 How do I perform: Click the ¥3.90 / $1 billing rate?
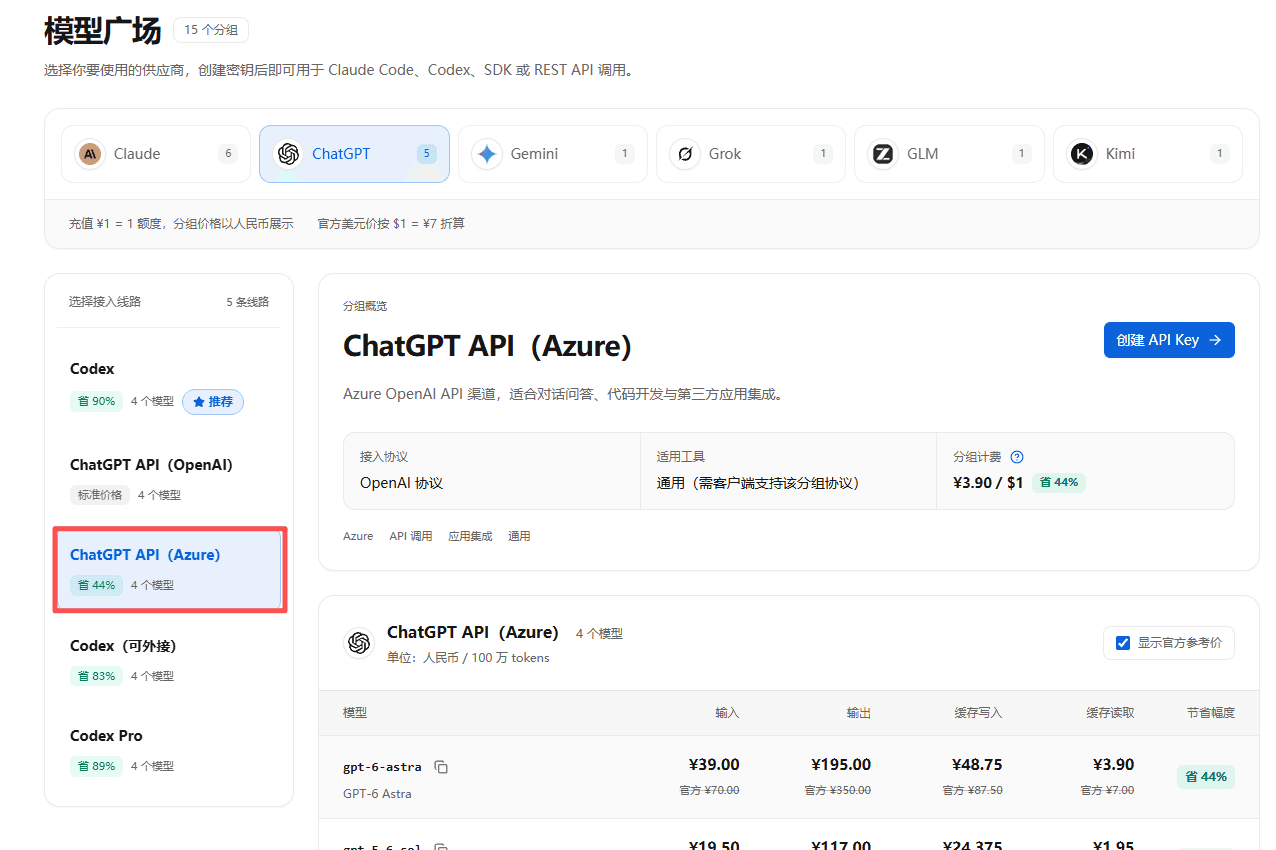tap(988, 483)
